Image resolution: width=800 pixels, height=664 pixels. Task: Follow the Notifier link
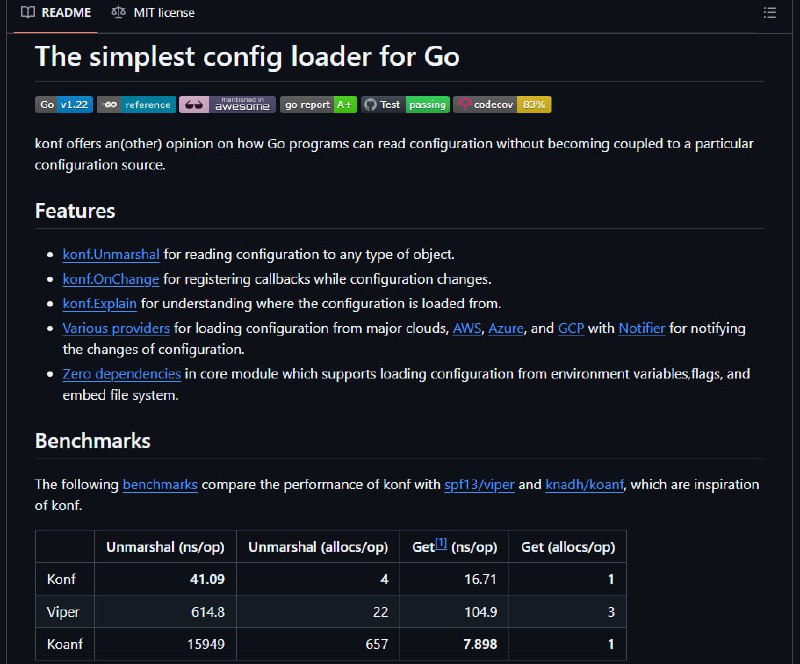642,328
